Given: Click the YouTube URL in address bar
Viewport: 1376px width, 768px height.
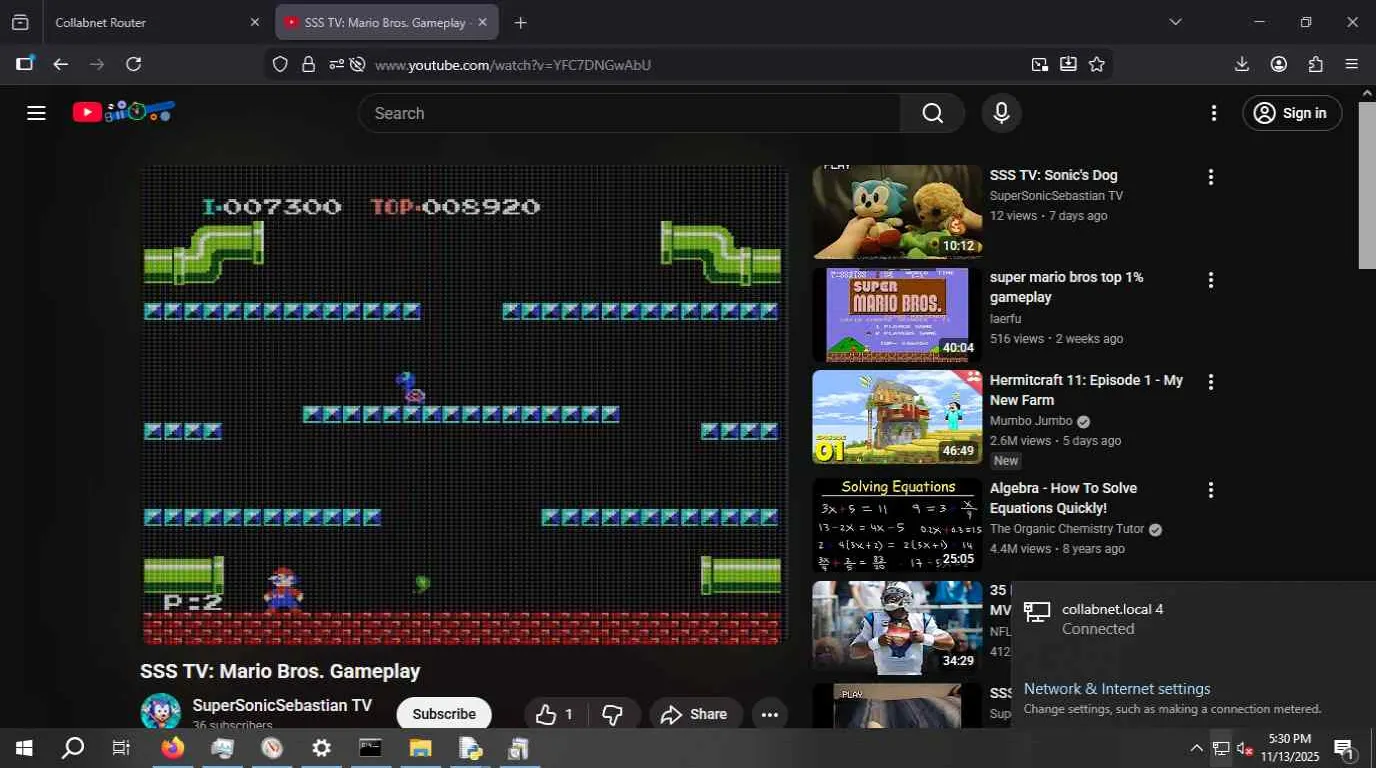Looking at the screenshot, I should pos(513,65).
